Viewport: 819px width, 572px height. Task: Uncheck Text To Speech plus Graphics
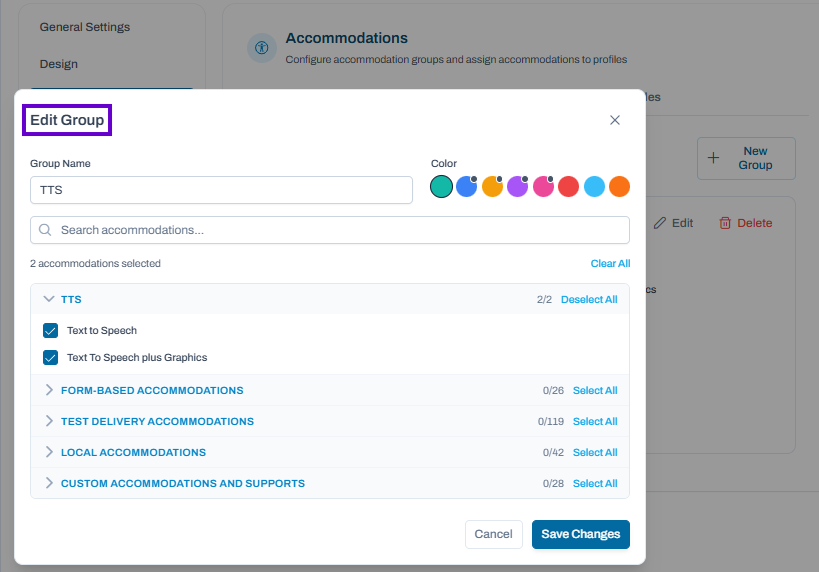pos(51,358)
